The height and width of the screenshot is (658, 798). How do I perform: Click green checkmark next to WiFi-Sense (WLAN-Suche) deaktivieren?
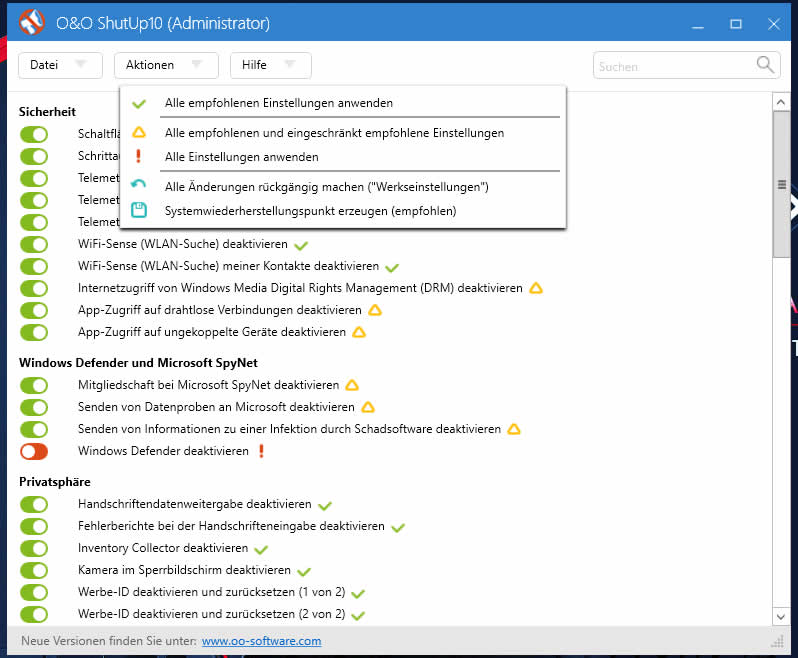click(x=301, y=246)
